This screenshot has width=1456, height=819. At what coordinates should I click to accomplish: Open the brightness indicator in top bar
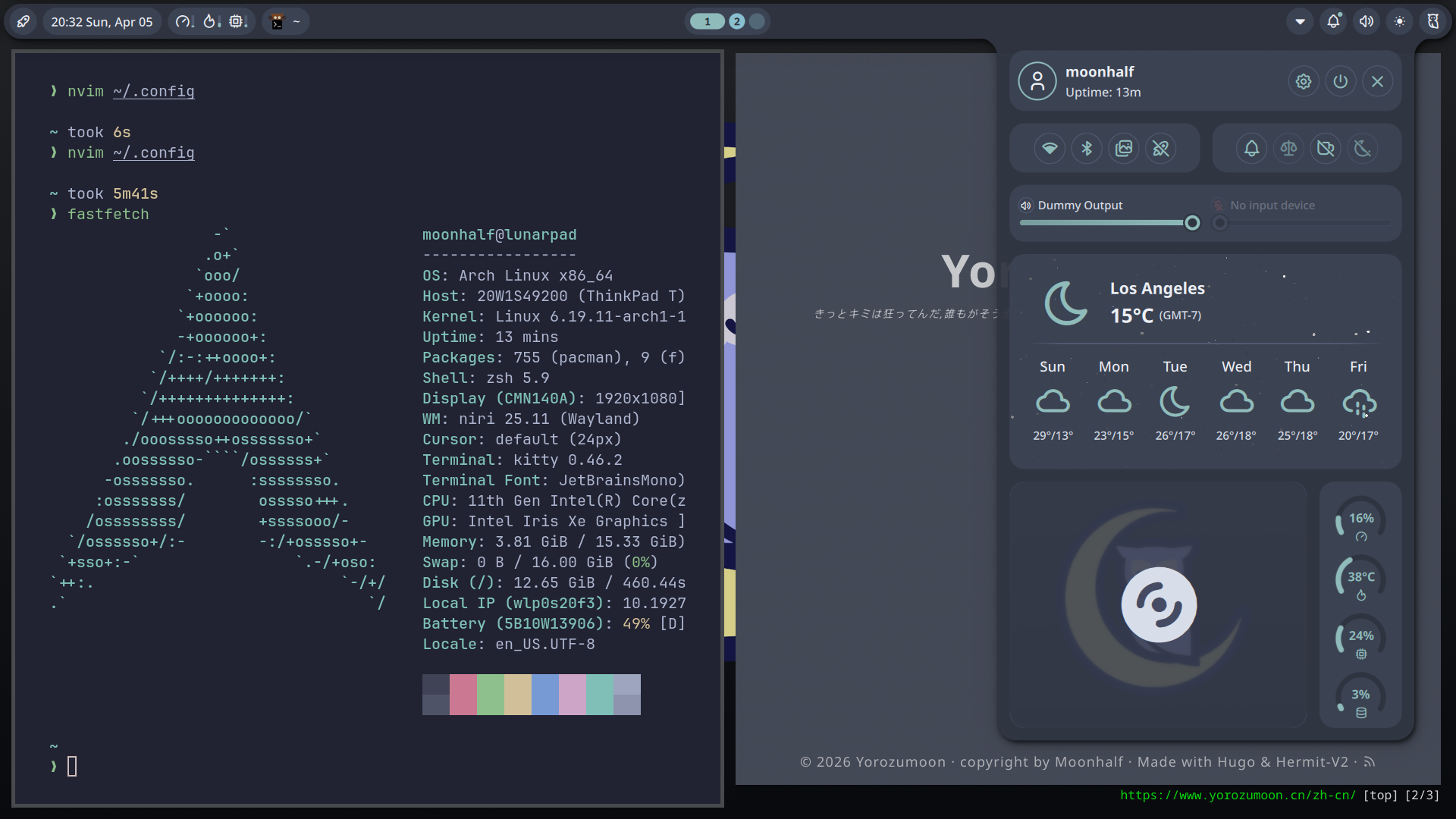tap(1400, 21)
